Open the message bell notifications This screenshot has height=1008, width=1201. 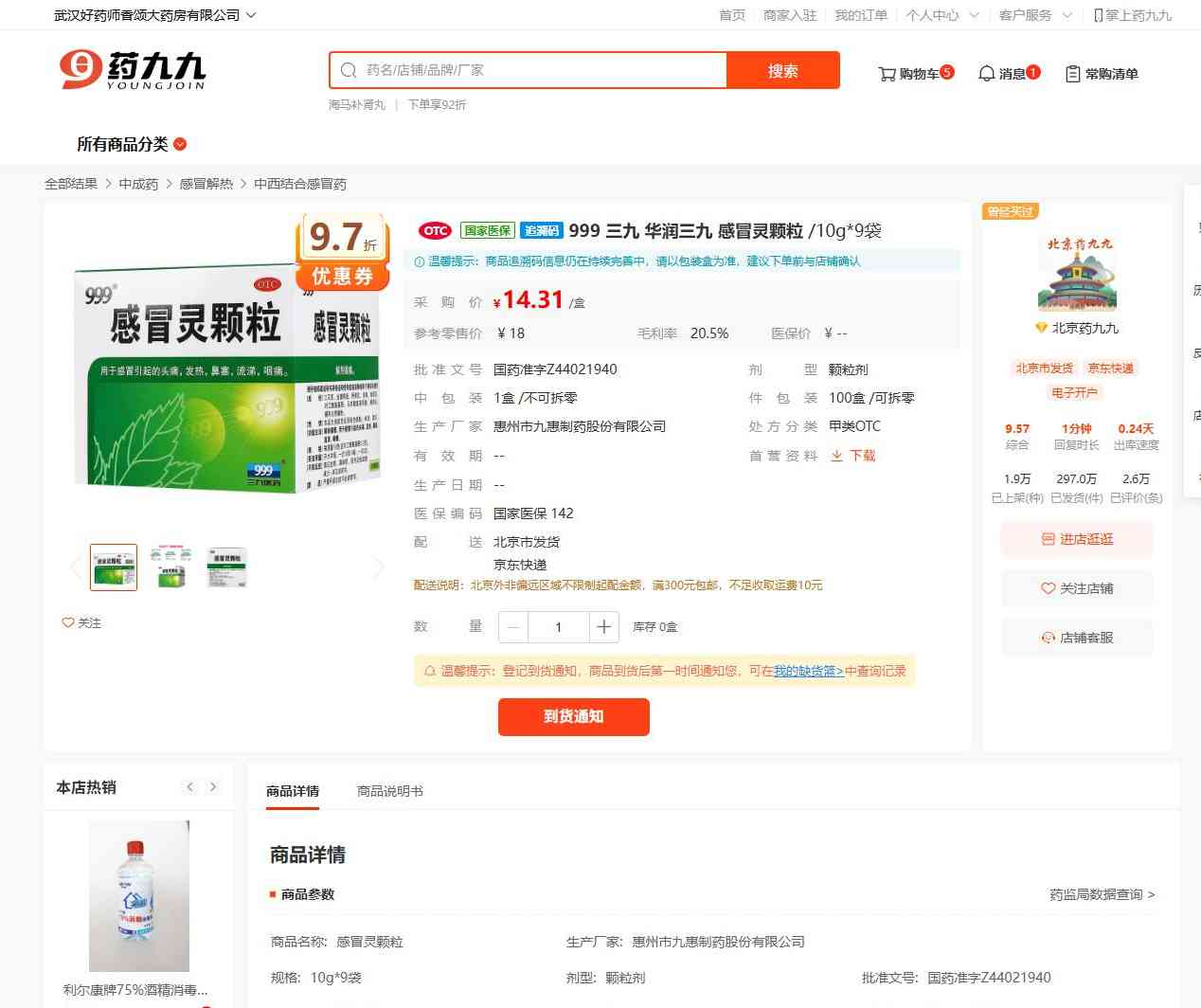(986, 74)
